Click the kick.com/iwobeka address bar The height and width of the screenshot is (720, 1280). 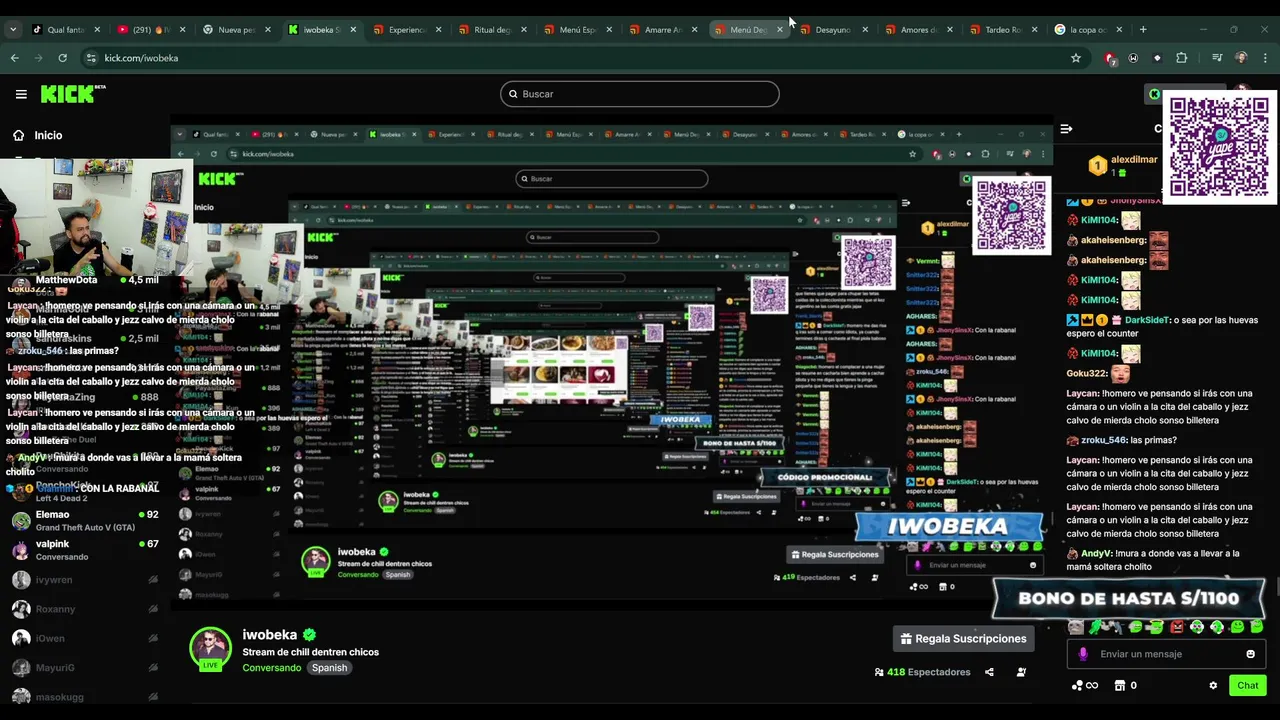click(580, 58)
